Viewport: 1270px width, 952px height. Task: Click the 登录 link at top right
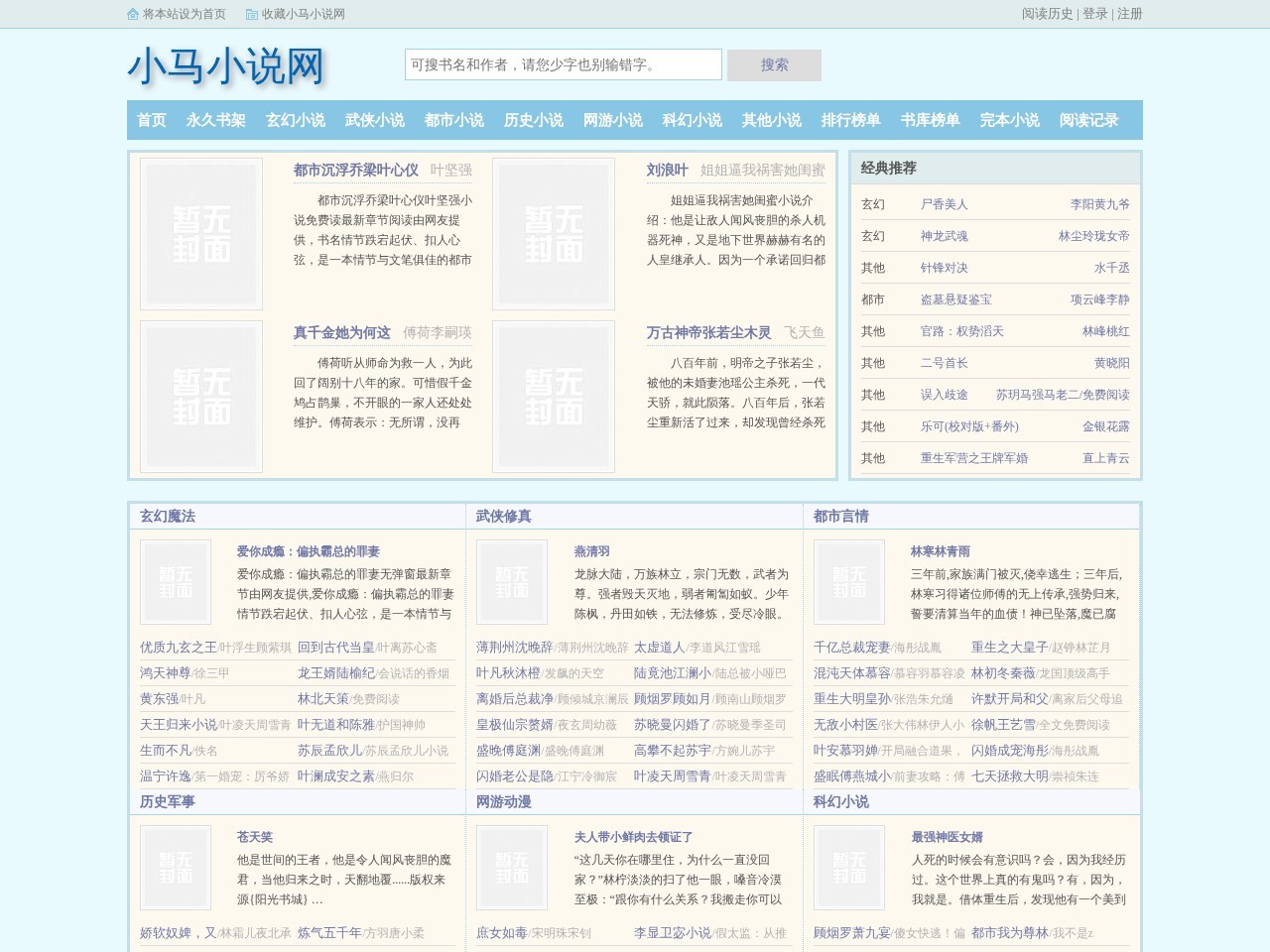coord(1093,15)
